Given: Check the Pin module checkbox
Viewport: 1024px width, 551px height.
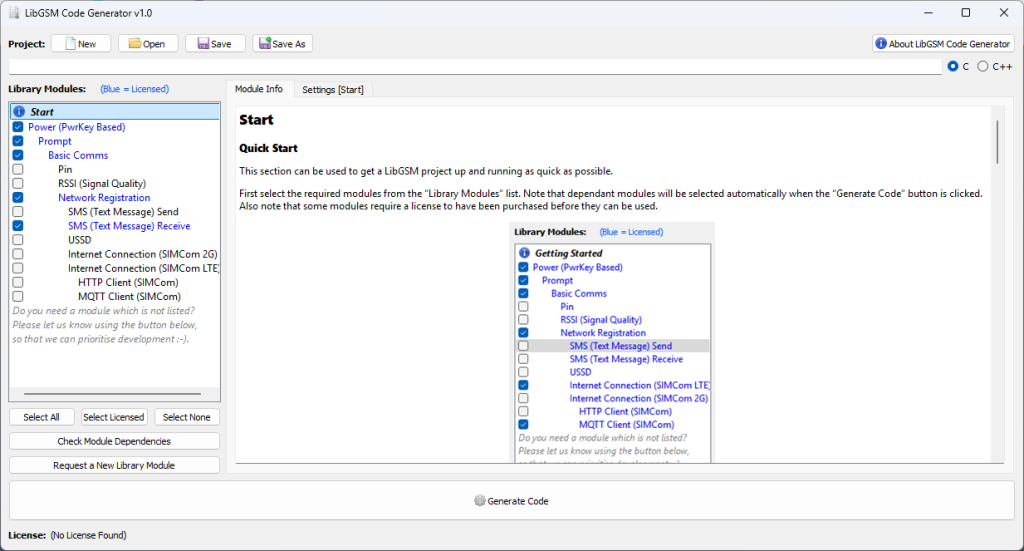Looking at the screenshot, I should pos(18,169).
